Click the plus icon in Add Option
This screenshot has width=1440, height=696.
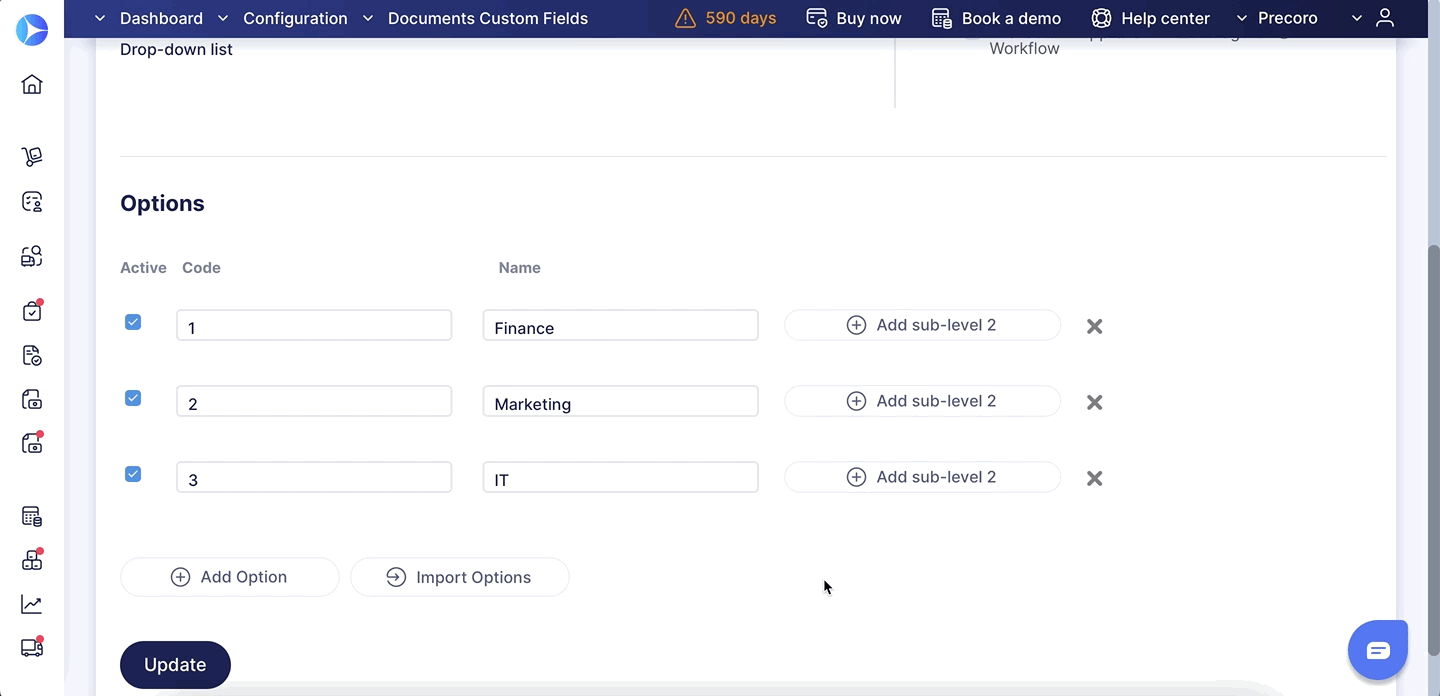coord(180,577)
